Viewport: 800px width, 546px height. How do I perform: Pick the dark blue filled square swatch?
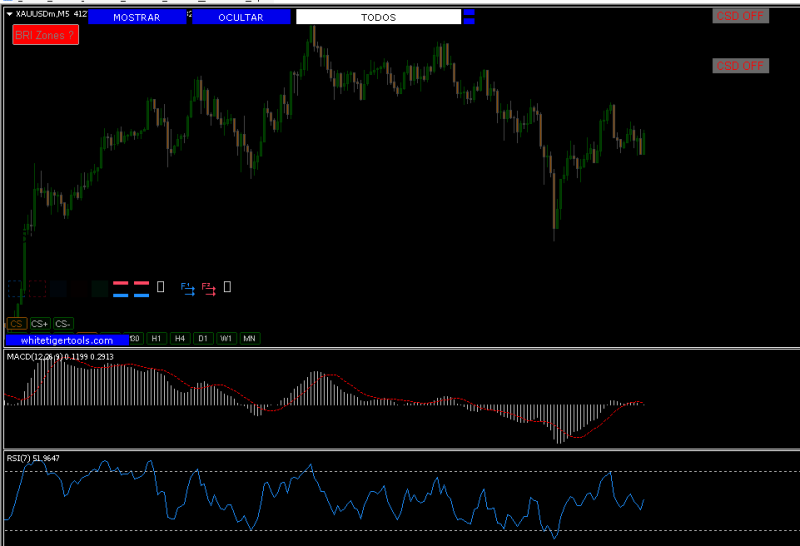58,288
